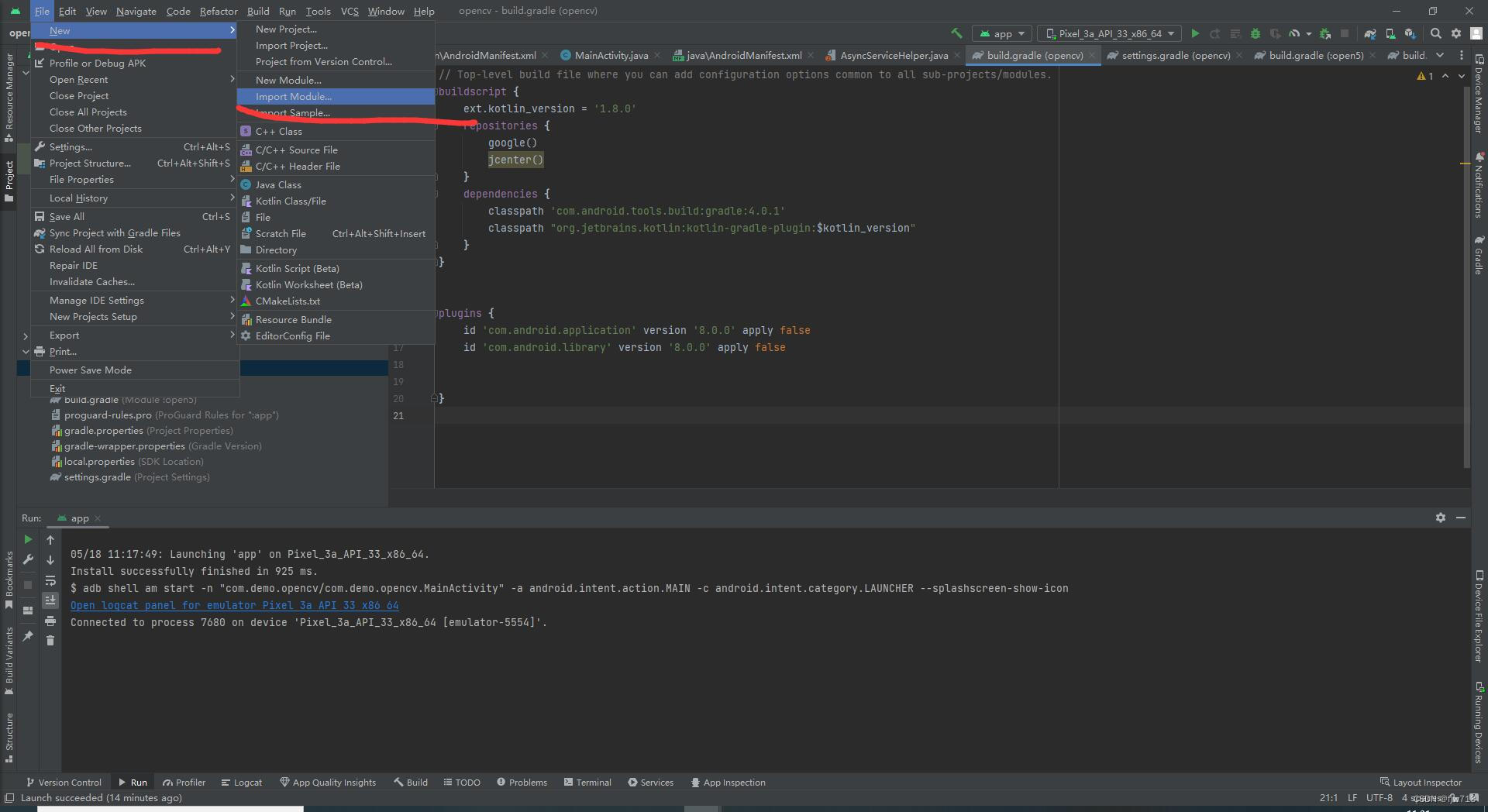Toggle Power Save Mode
Image resolution: width=1488 pixels, height=812 pixels.
point(134,370)
